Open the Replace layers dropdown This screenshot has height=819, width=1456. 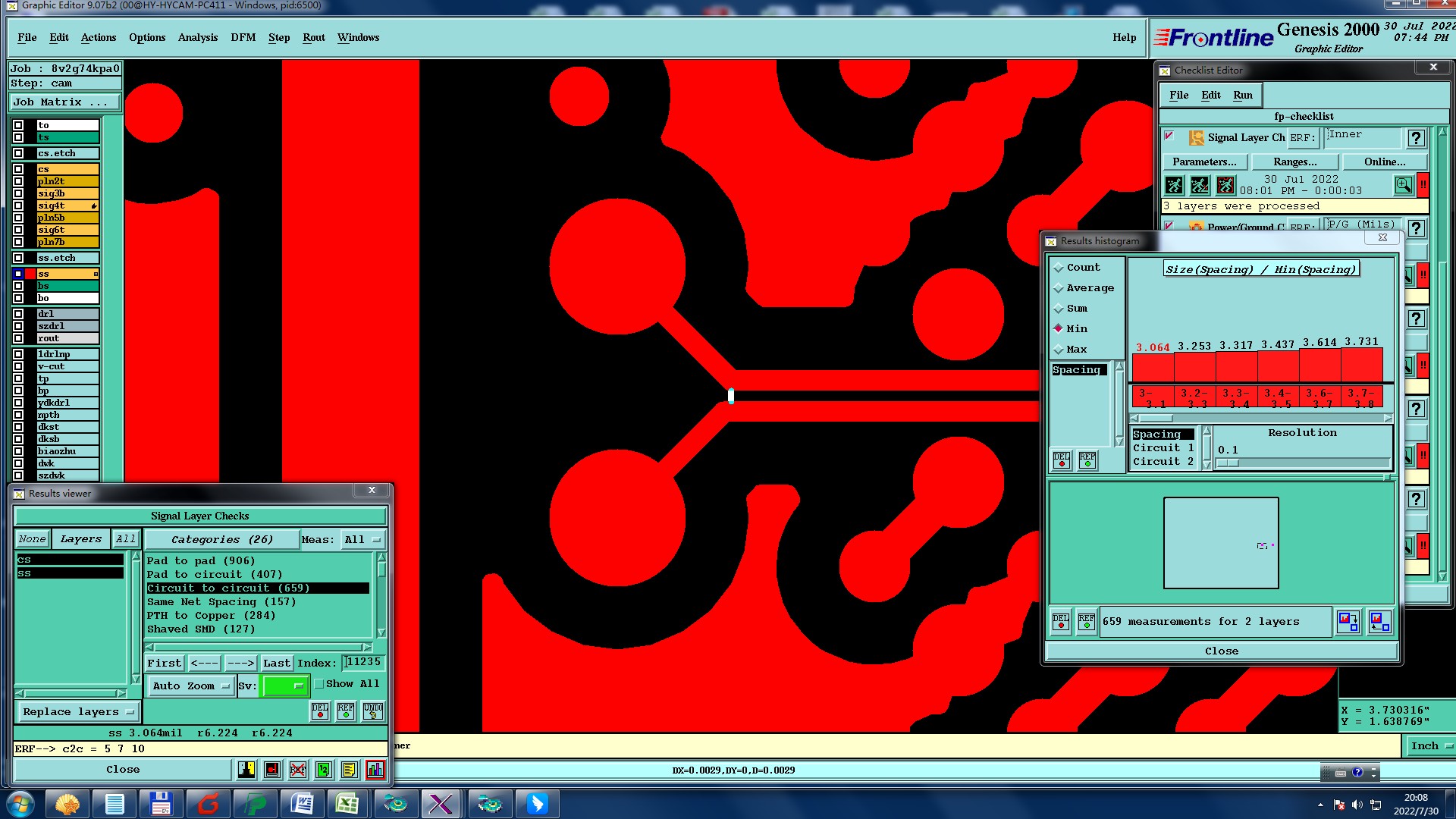point(77,712)
